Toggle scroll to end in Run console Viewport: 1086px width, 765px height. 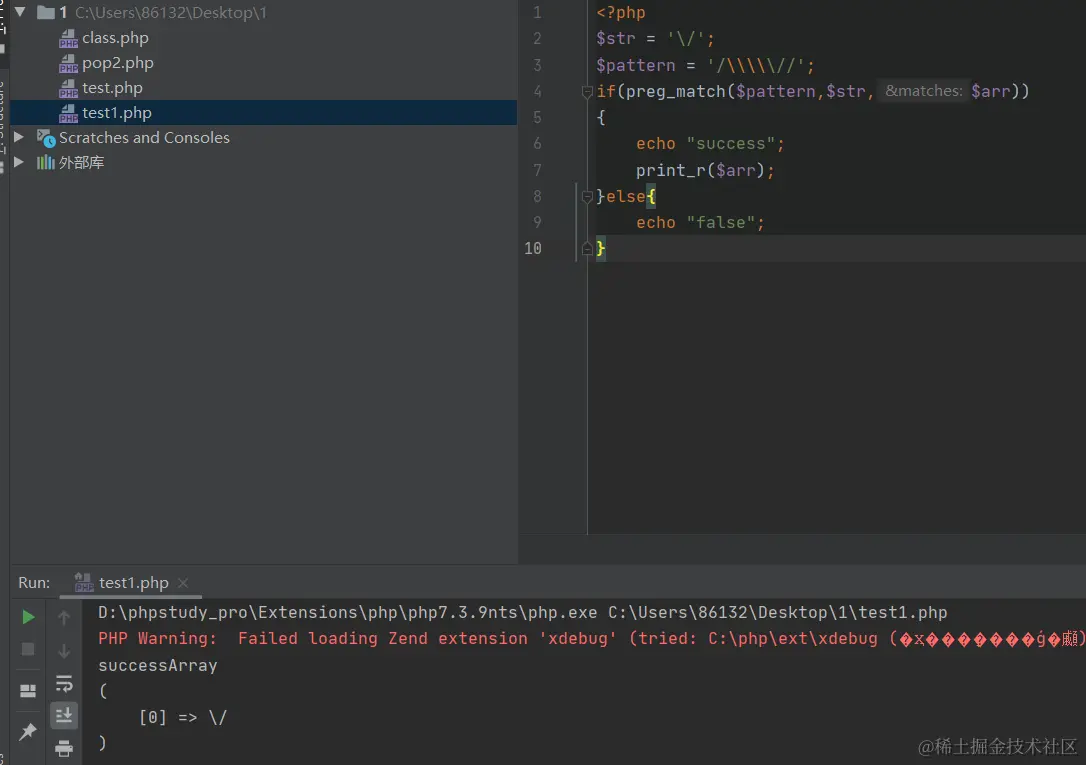point(64,715)
